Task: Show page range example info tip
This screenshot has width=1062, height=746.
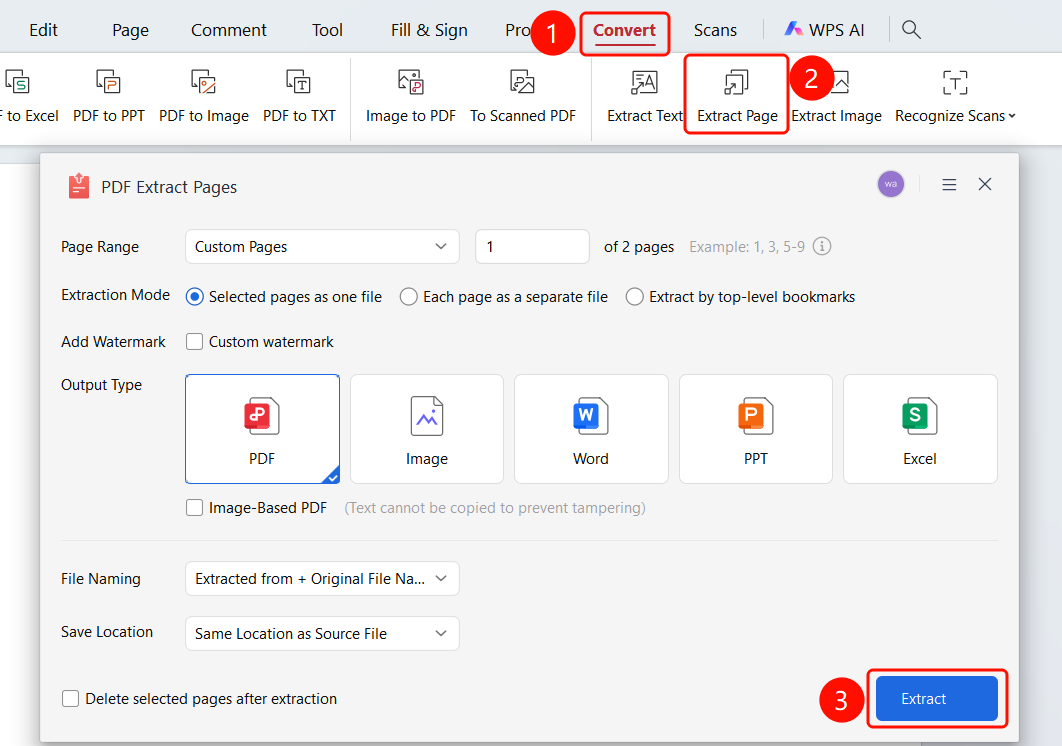Action: [822, 247]
